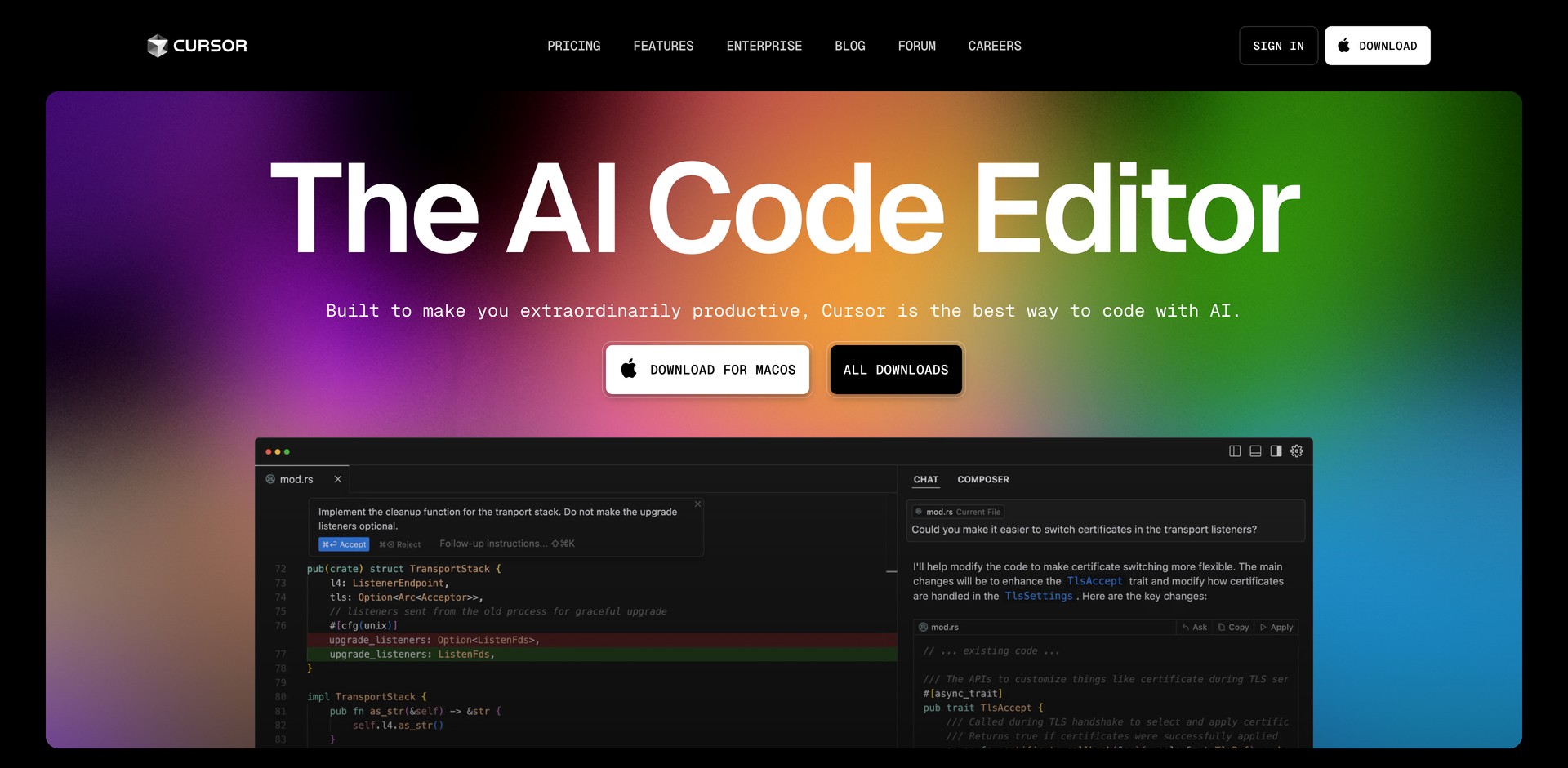Viewport: 1568px width, 768px height.
Task: Switch to the Chat tab
Action: (926, 480)
